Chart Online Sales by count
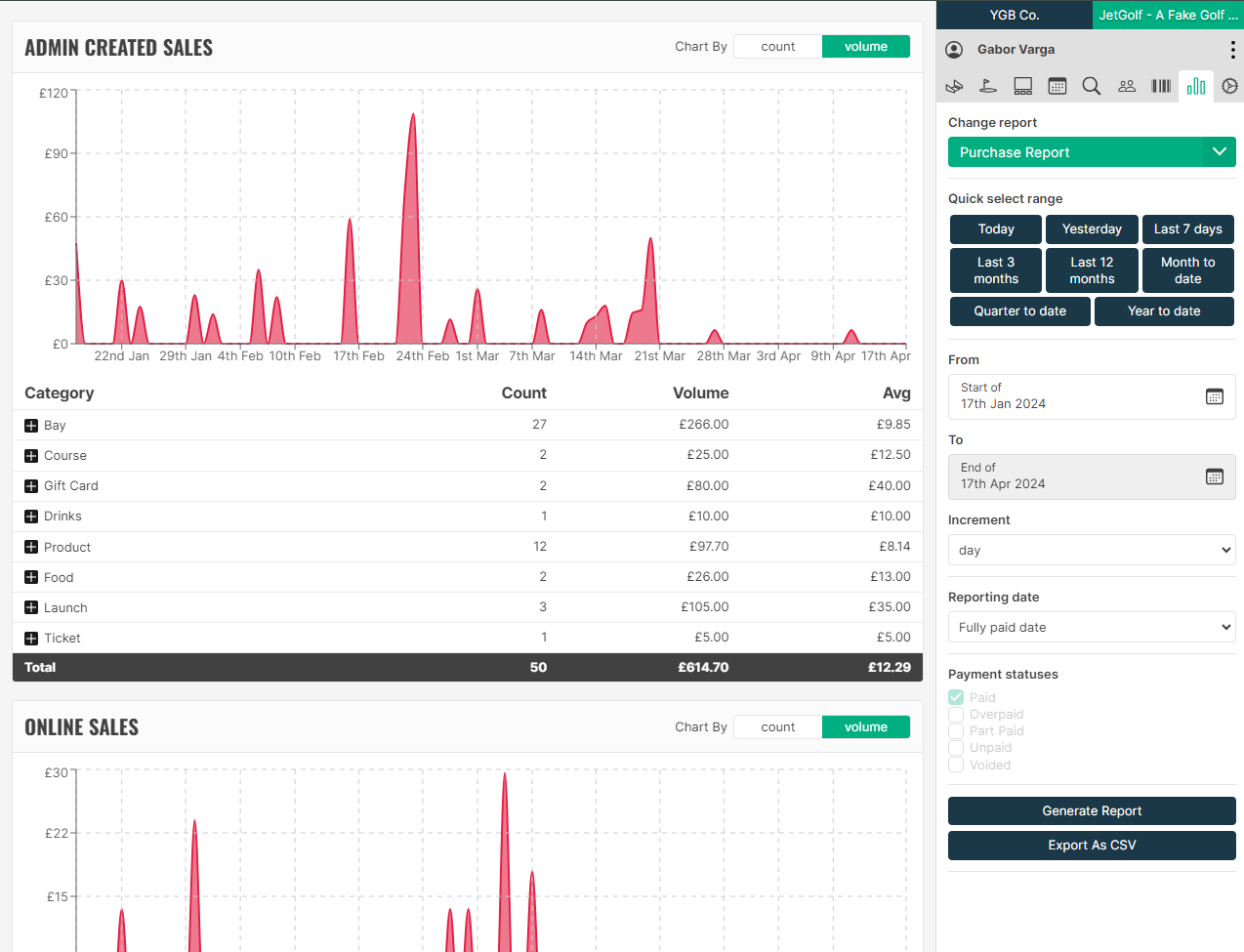 click(x=778, y=727)
